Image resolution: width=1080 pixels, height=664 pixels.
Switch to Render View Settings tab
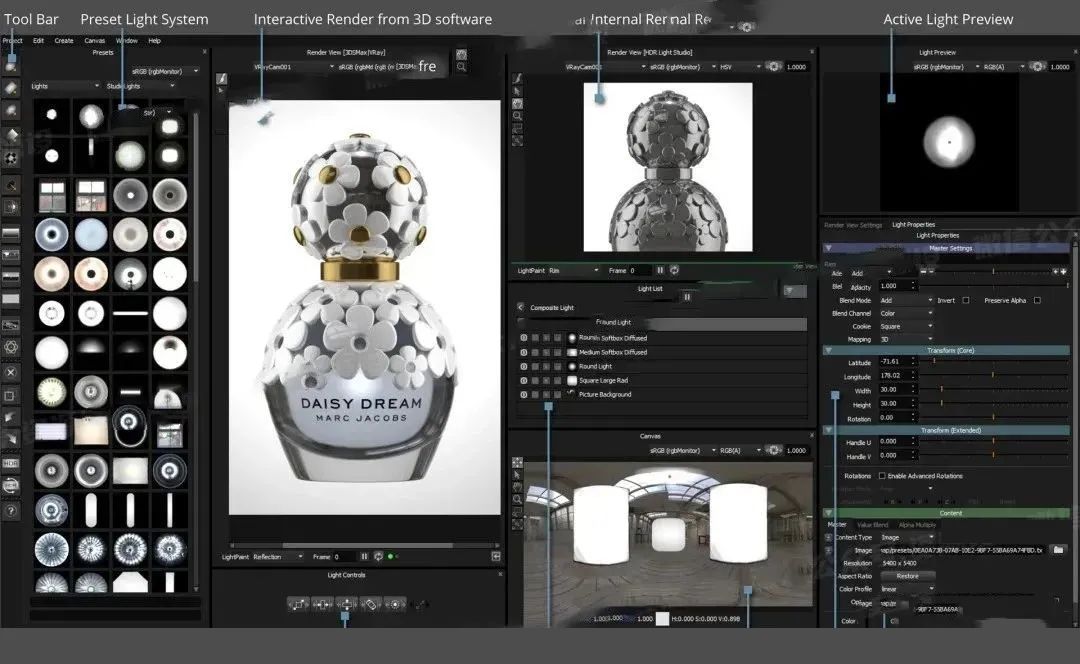pyautogui.click(x=853, y=225)
